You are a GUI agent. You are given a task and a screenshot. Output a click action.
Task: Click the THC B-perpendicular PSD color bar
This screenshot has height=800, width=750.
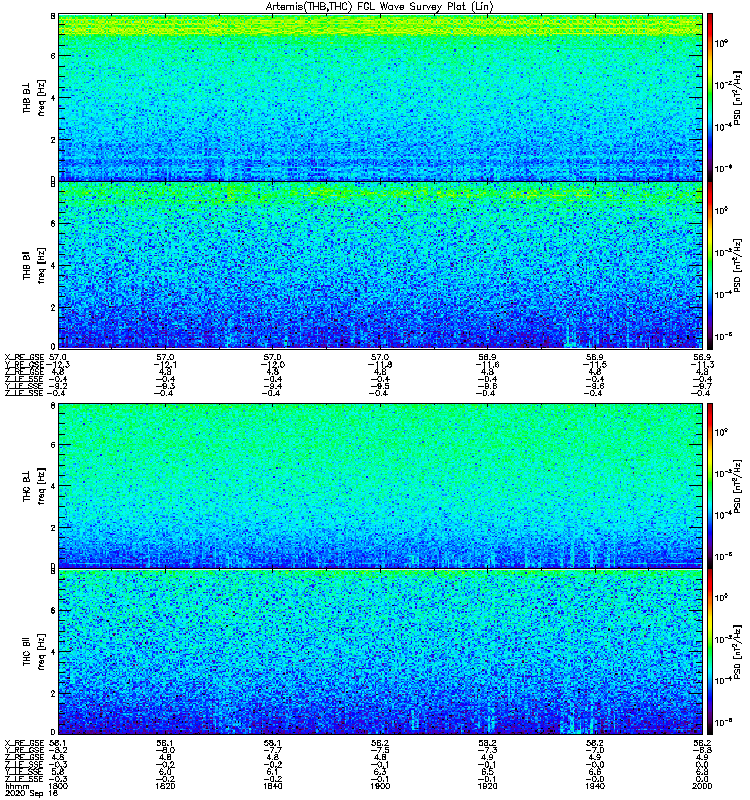(710, 485)
